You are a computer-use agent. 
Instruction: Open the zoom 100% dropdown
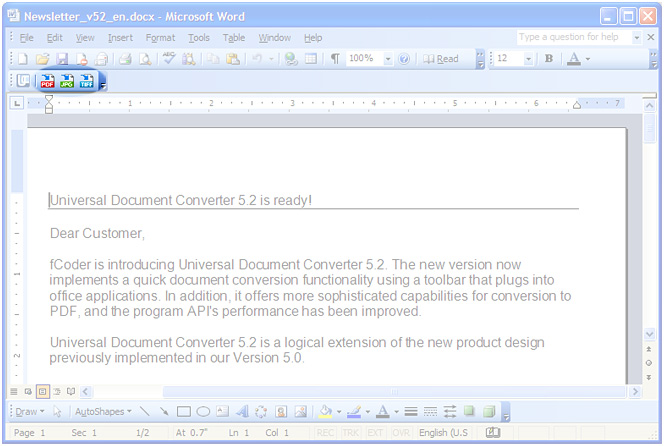tap(387, 59)
